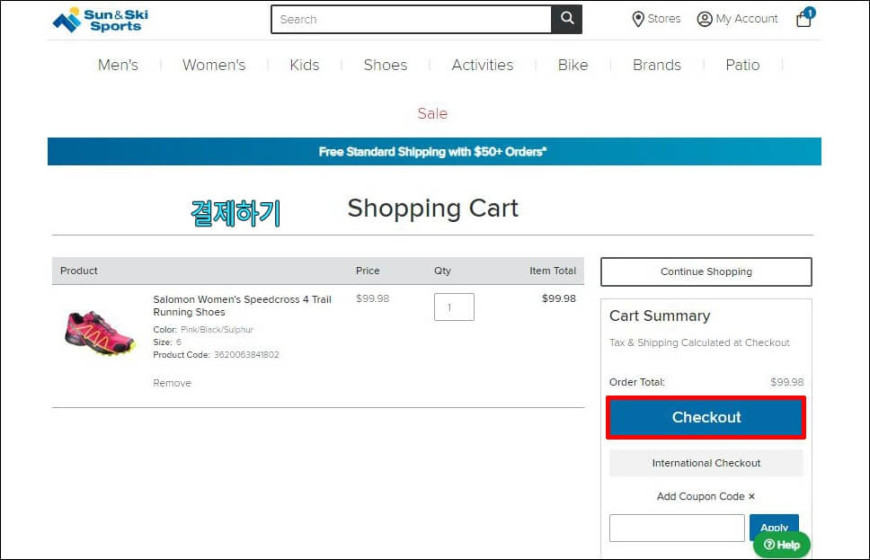Click the pink Salomon shoe thumbnail

pos(100,332)
